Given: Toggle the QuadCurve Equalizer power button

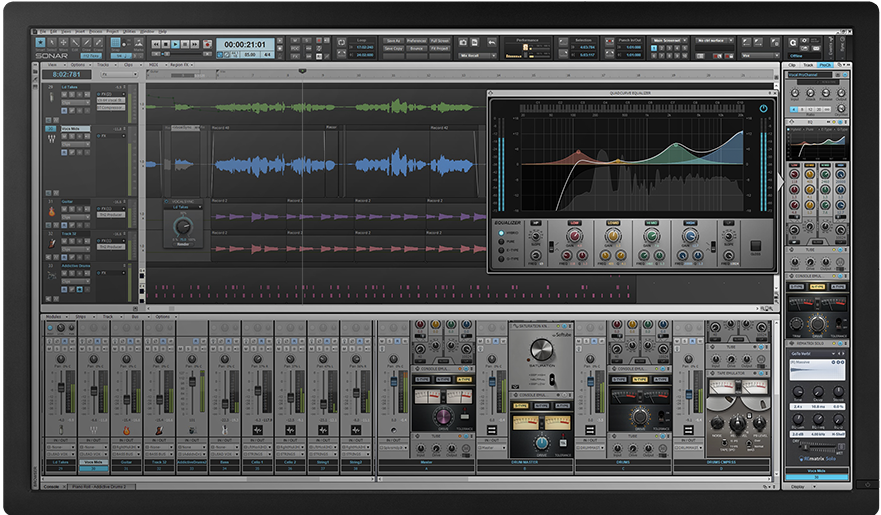Looking at the screenshot, I should point(764,107).
